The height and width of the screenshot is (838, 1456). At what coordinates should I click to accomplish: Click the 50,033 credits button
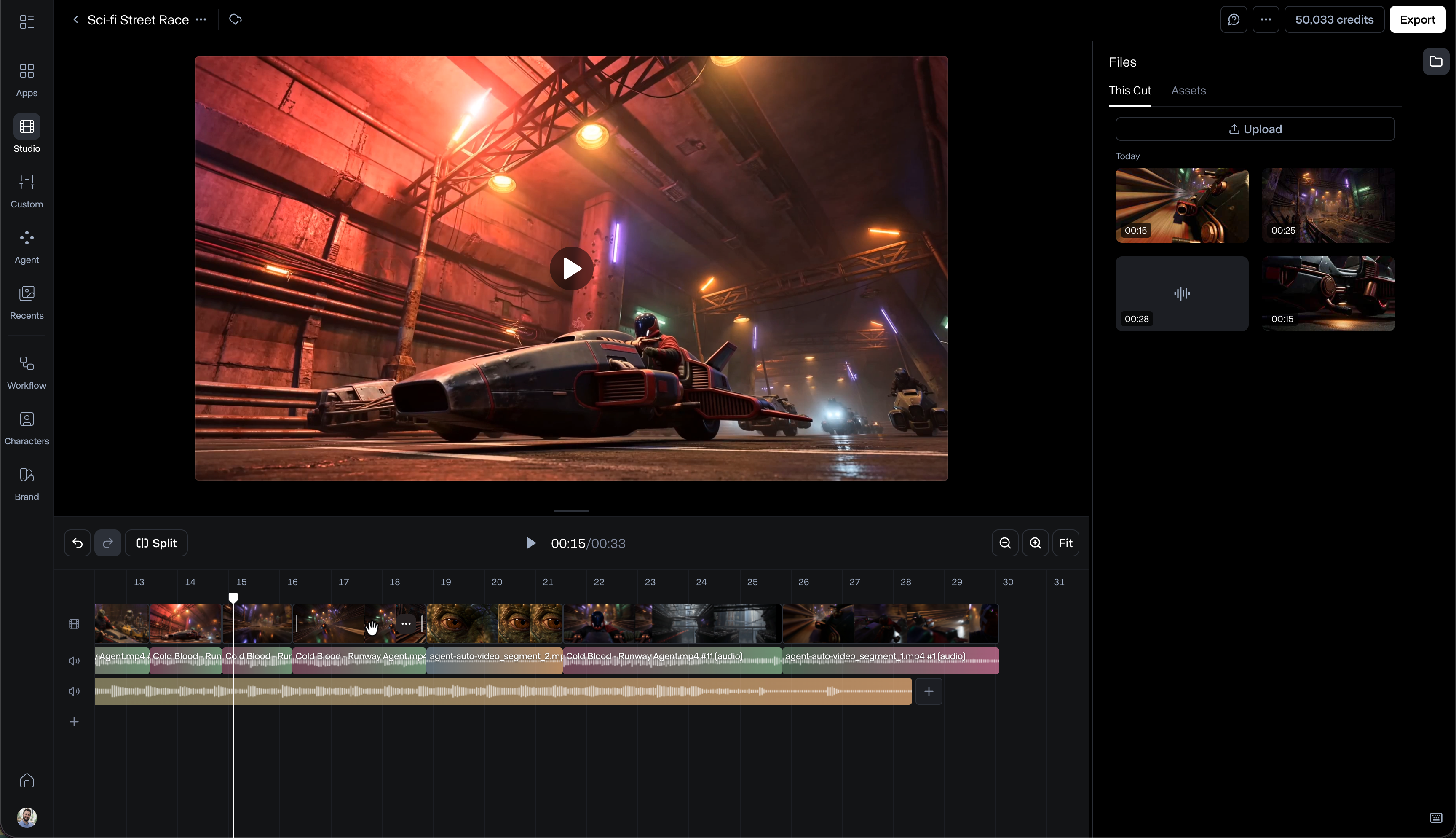pyautogui.click(x=1334, y=19)
